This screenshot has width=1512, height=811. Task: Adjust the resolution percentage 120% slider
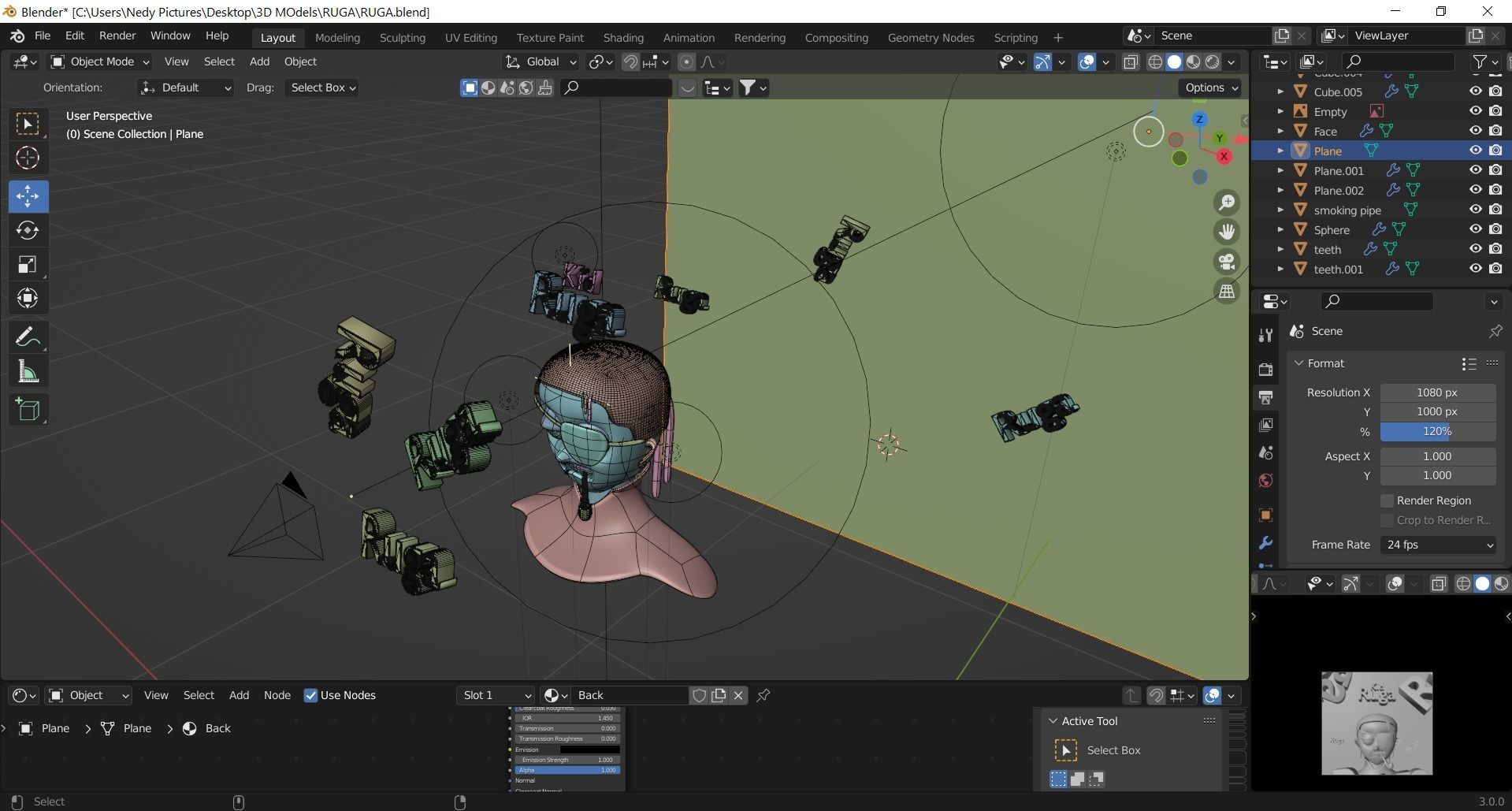pos(1438,432)
